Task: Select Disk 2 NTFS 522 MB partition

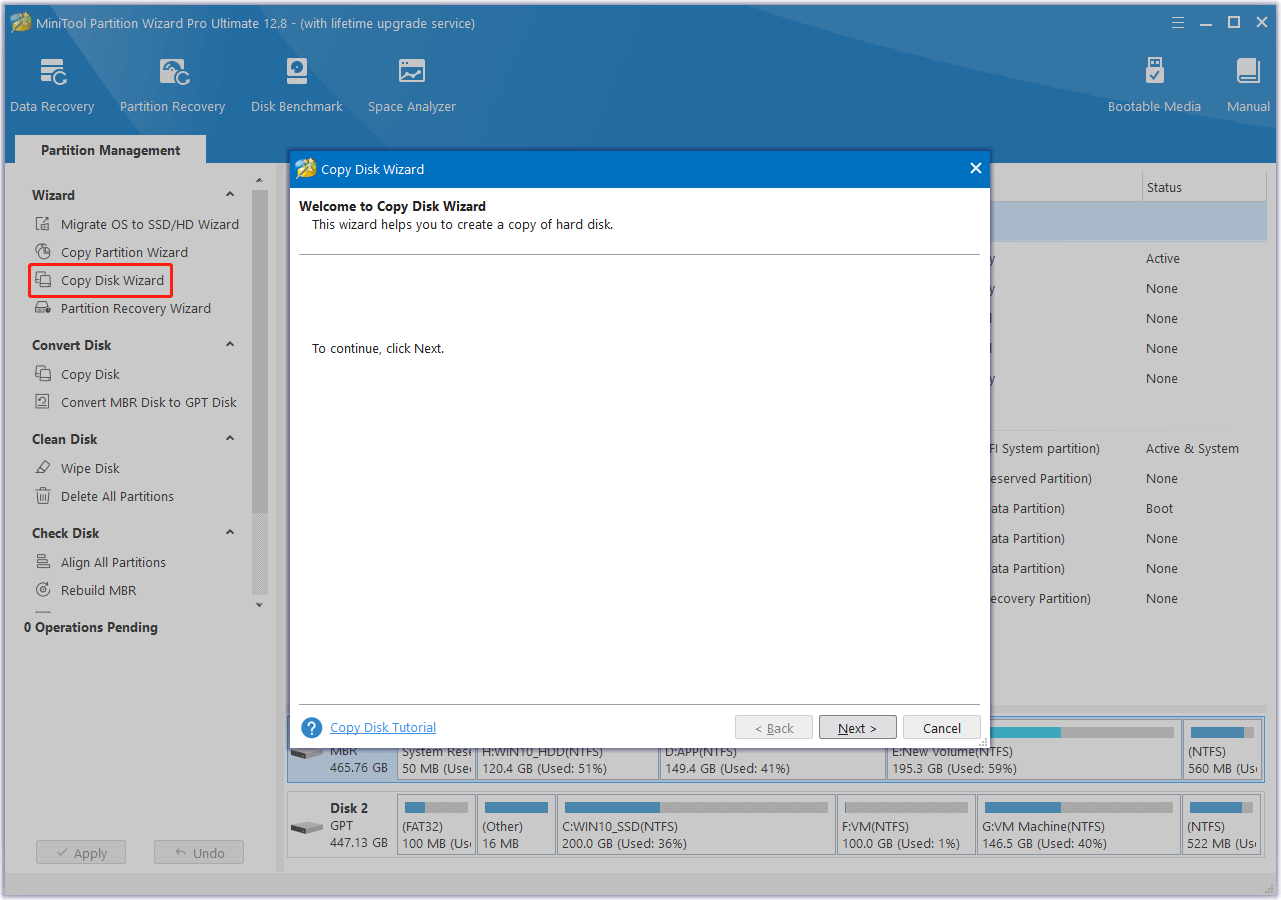Action: 1222,825
